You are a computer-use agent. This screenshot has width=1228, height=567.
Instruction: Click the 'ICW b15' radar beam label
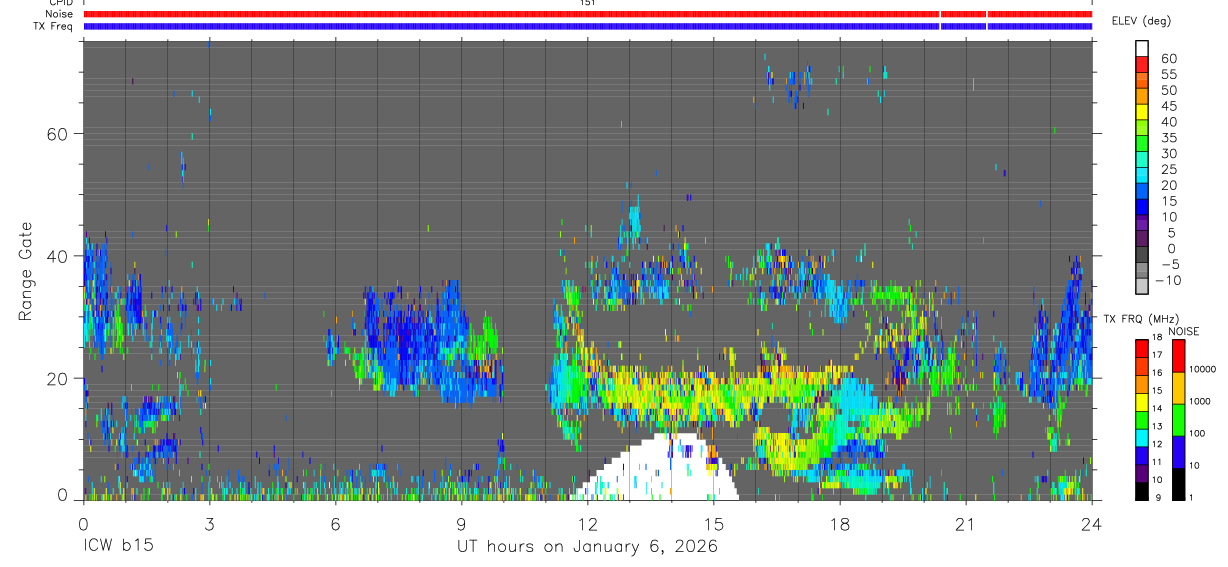[118, 547]
